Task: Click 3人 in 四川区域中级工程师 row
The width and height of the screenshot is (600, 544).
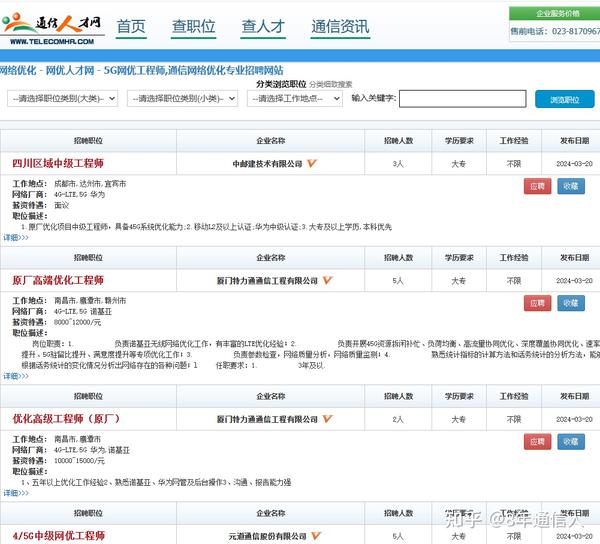Action: (398, 164)
